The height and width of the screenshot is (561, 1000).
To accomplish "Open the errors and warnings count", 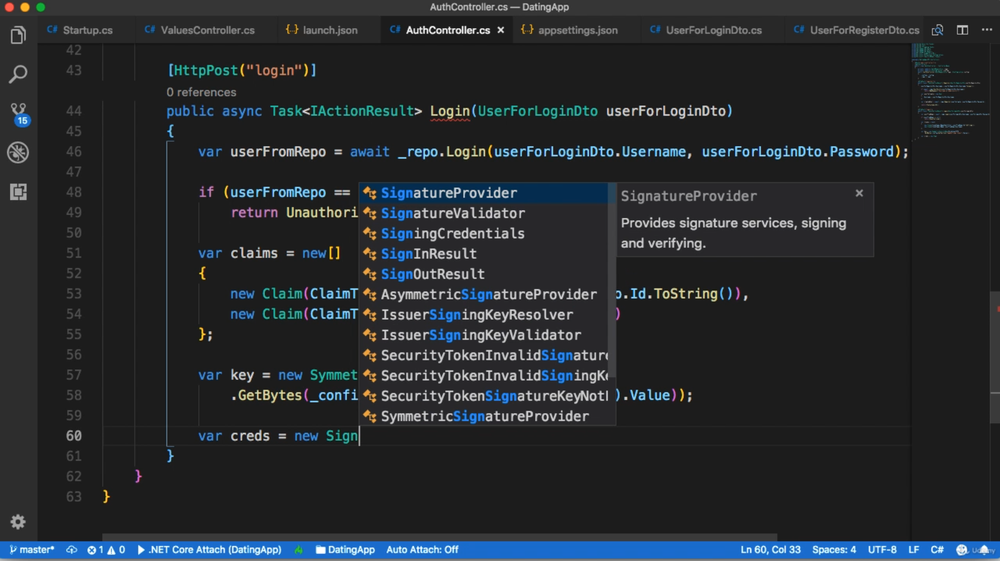I will coord(106,550).
